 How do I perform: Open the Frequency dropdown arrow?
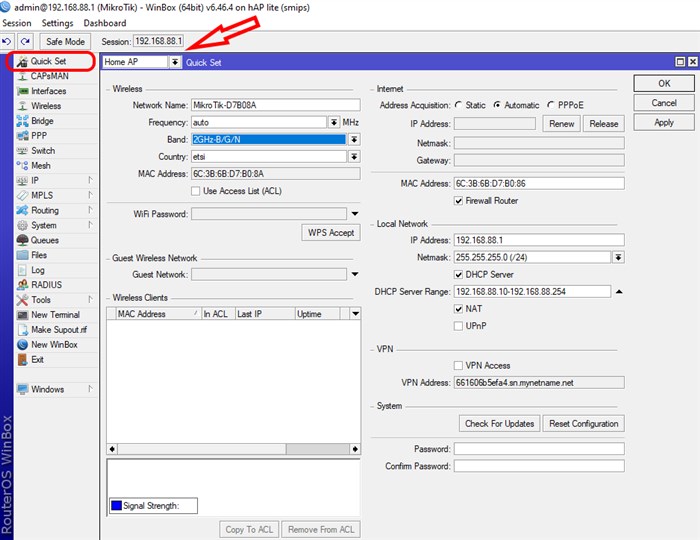click(334, 122)
